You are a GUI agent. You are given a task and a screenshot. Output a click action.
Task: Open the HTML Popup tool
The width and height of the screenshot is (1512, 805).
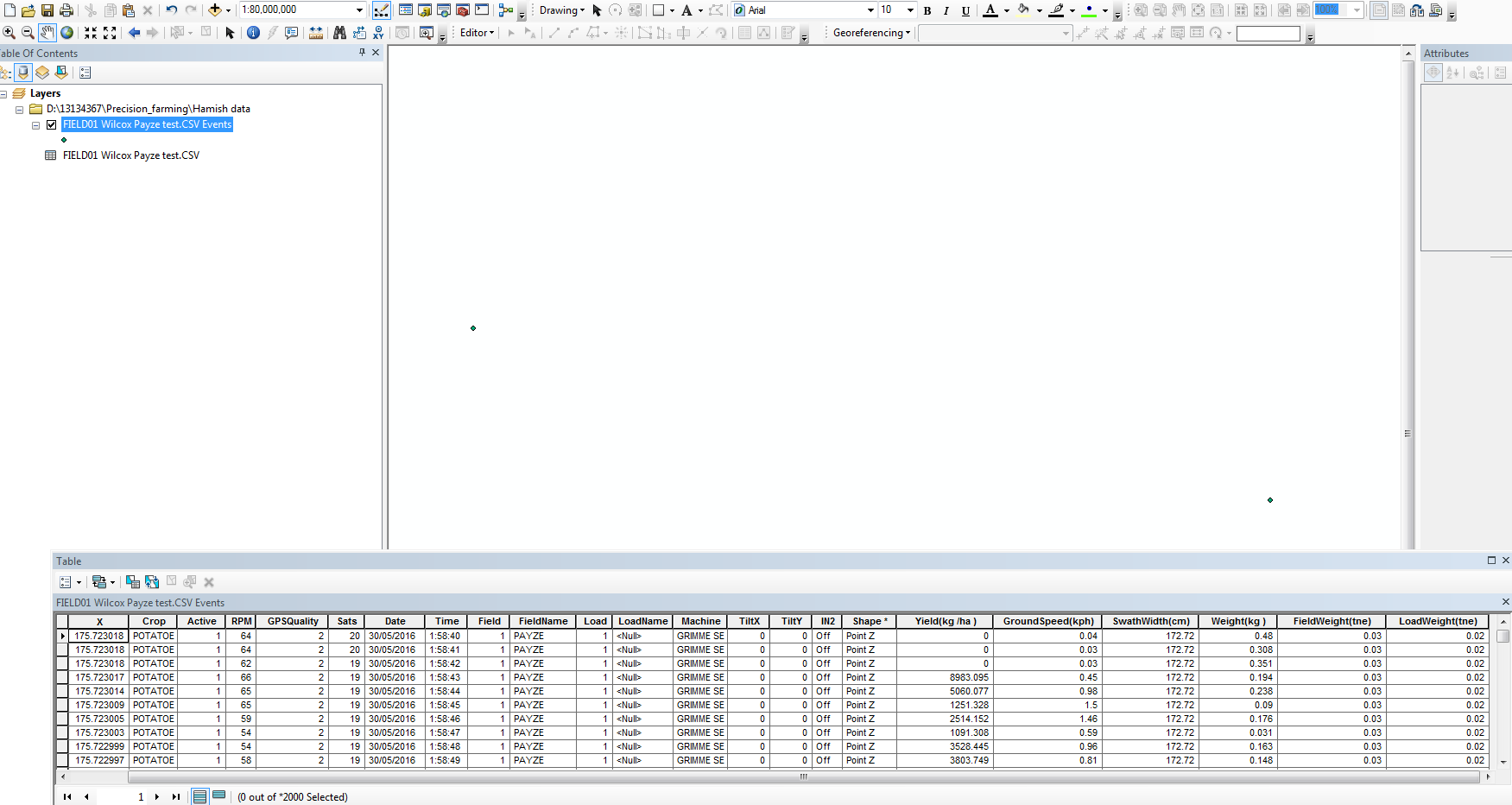pyautogui.click(x=292, y=33)
